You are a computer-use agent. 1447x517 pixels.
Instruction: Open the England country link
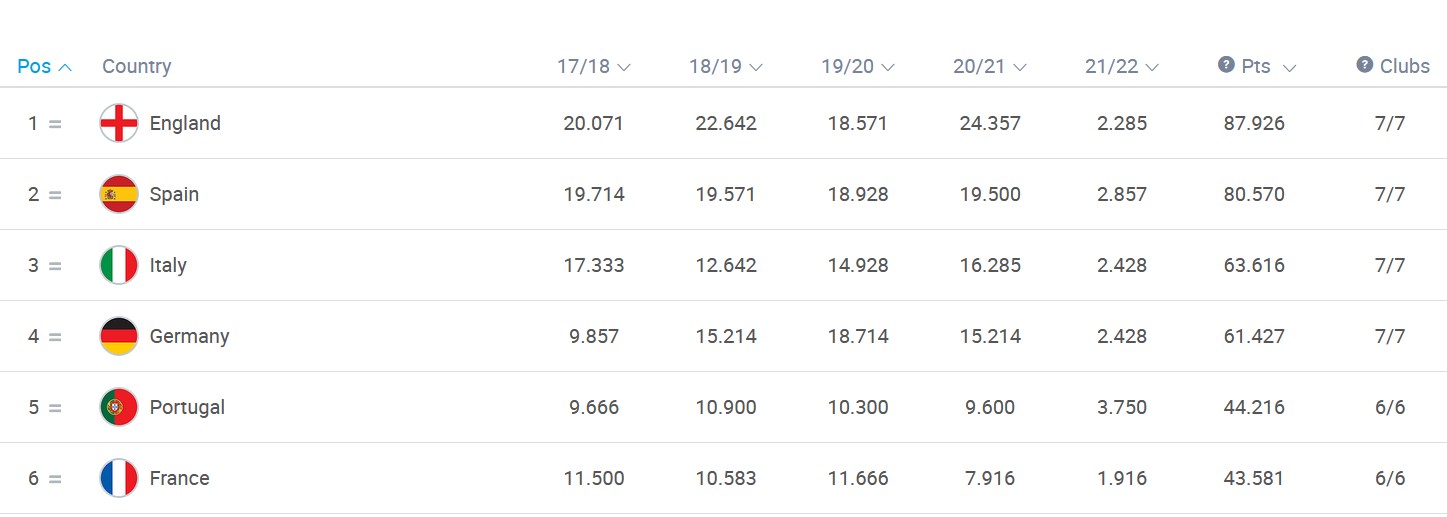pyautogui.click(x=185, y=124)
